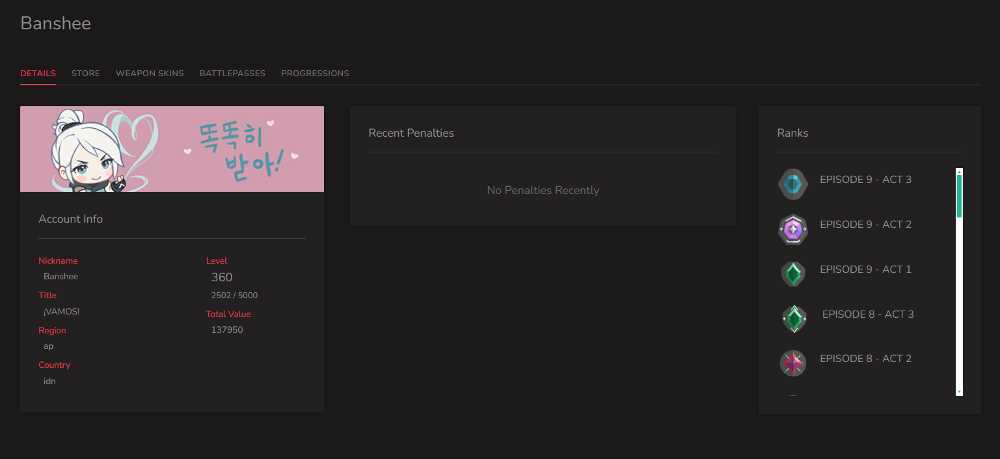Select the EPISODE 9 - ACT 3 text
This screenshot has width=1000, height=459.
865,180
